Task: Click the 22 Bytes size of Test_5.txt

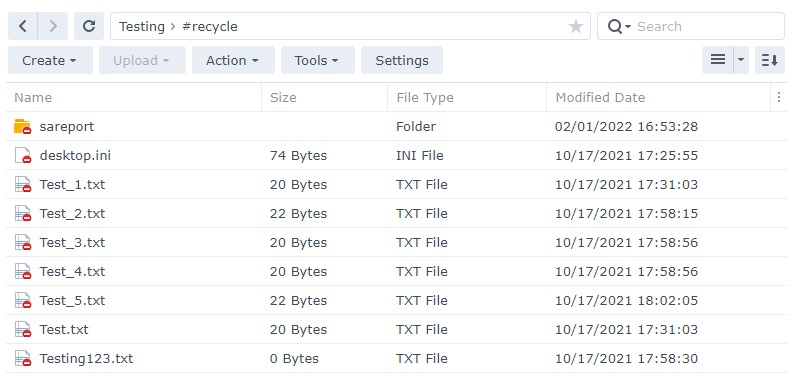Action: (x=298, y=301)
